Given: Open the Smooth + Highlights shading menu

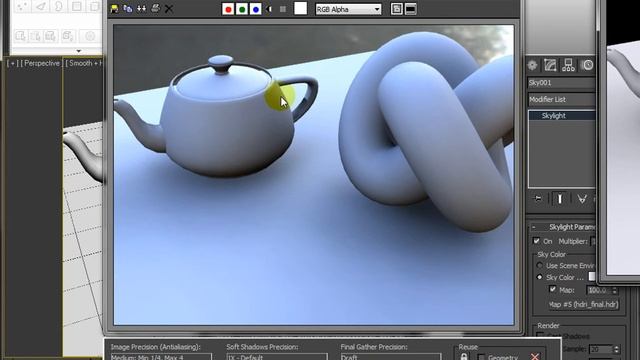Looking at the screenshot, I should 84,63.
